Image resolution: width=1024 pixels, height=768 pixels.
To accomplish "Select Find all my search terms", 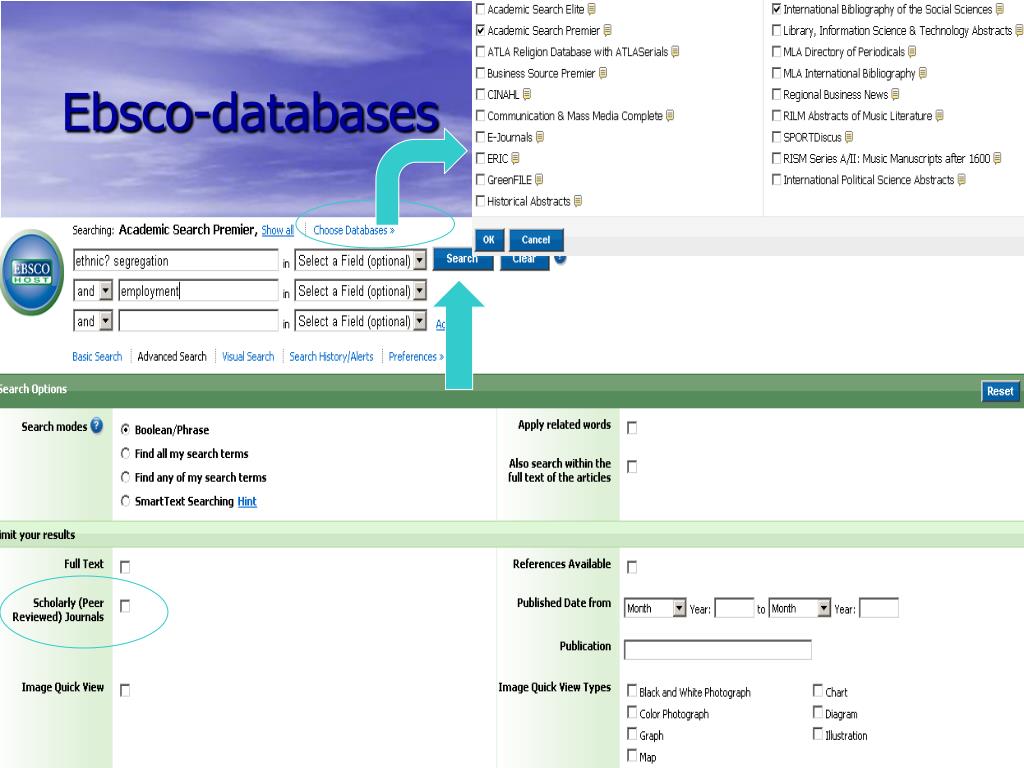I will click(x=125, y=453).
